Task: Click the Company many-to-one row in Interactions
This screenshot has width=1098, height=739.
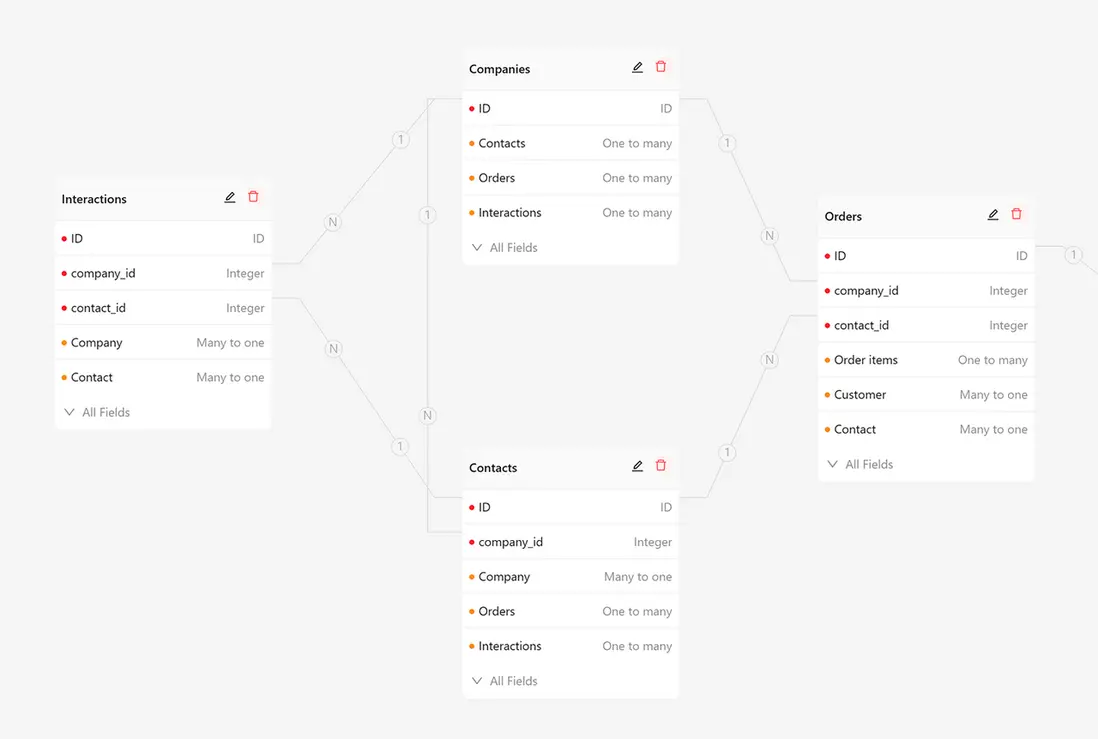Action: (x=163, y=342)
